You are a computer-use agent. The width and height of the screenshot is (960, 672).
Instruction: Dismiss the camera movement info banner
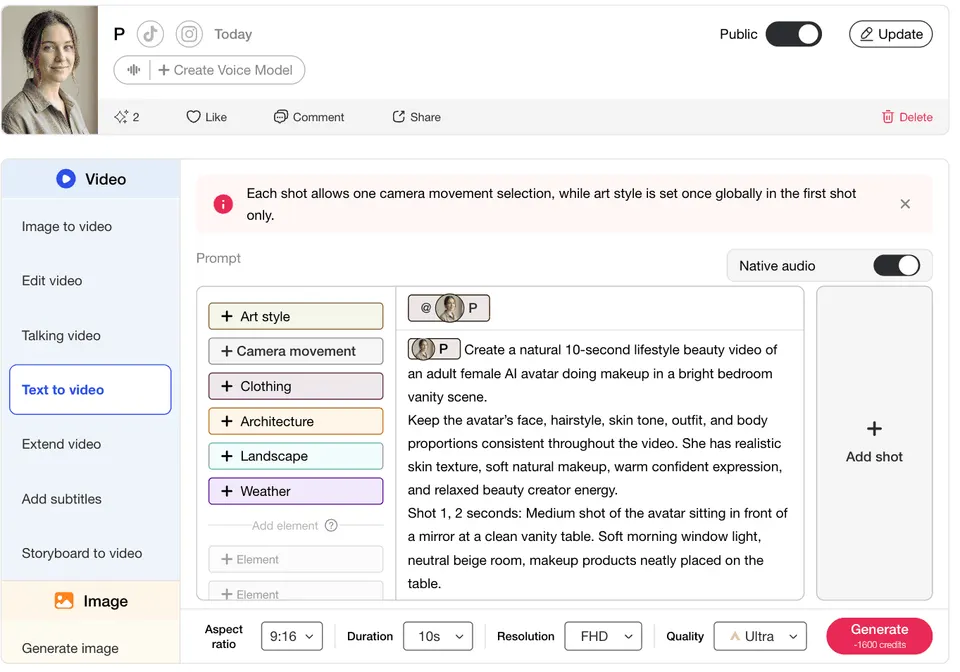coord(905,204)
